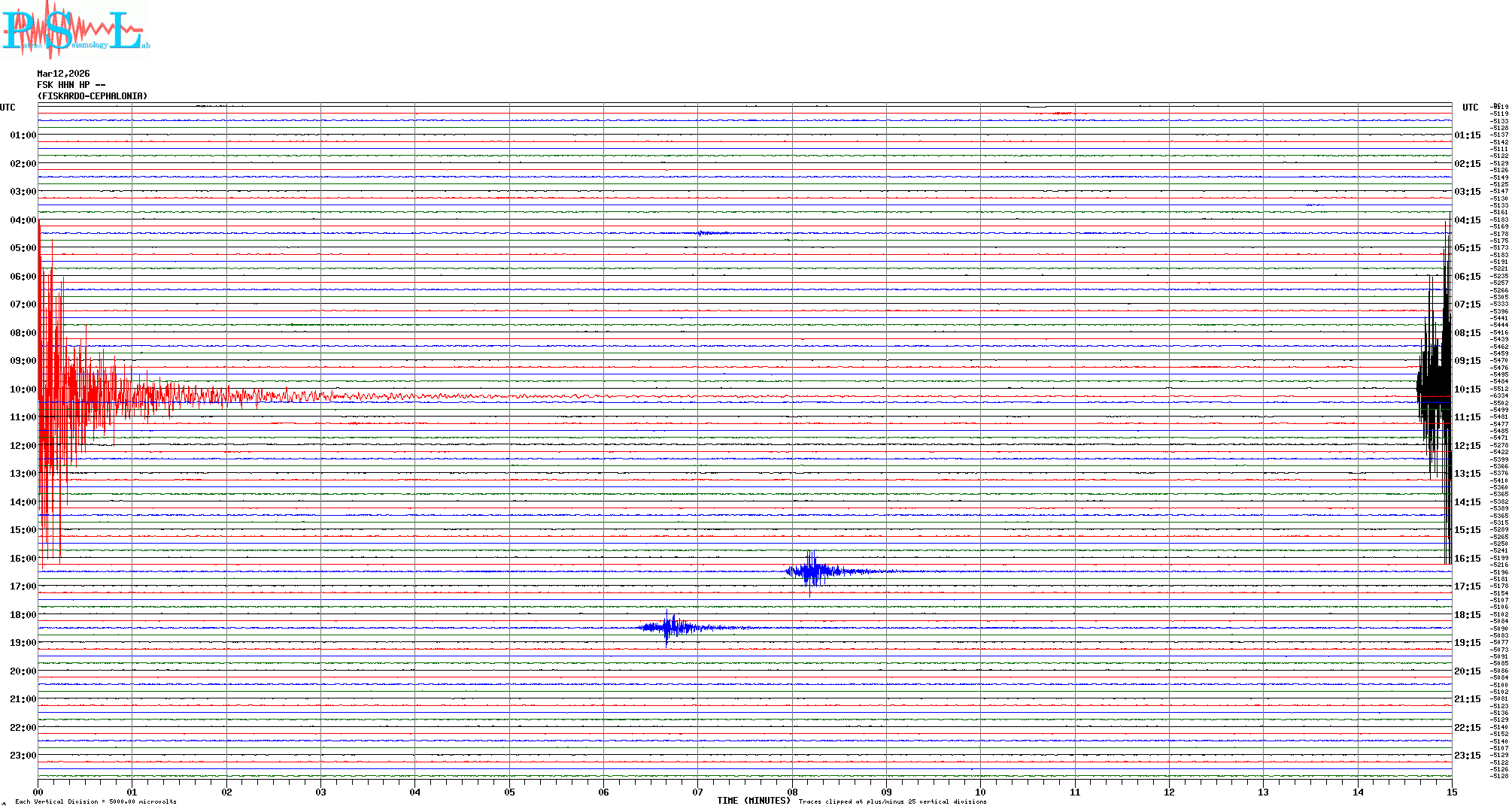Select the 04:15 time label on right
This screenshot has height=812, width=1512.
pyautogui.click(x=1467, y=220)
